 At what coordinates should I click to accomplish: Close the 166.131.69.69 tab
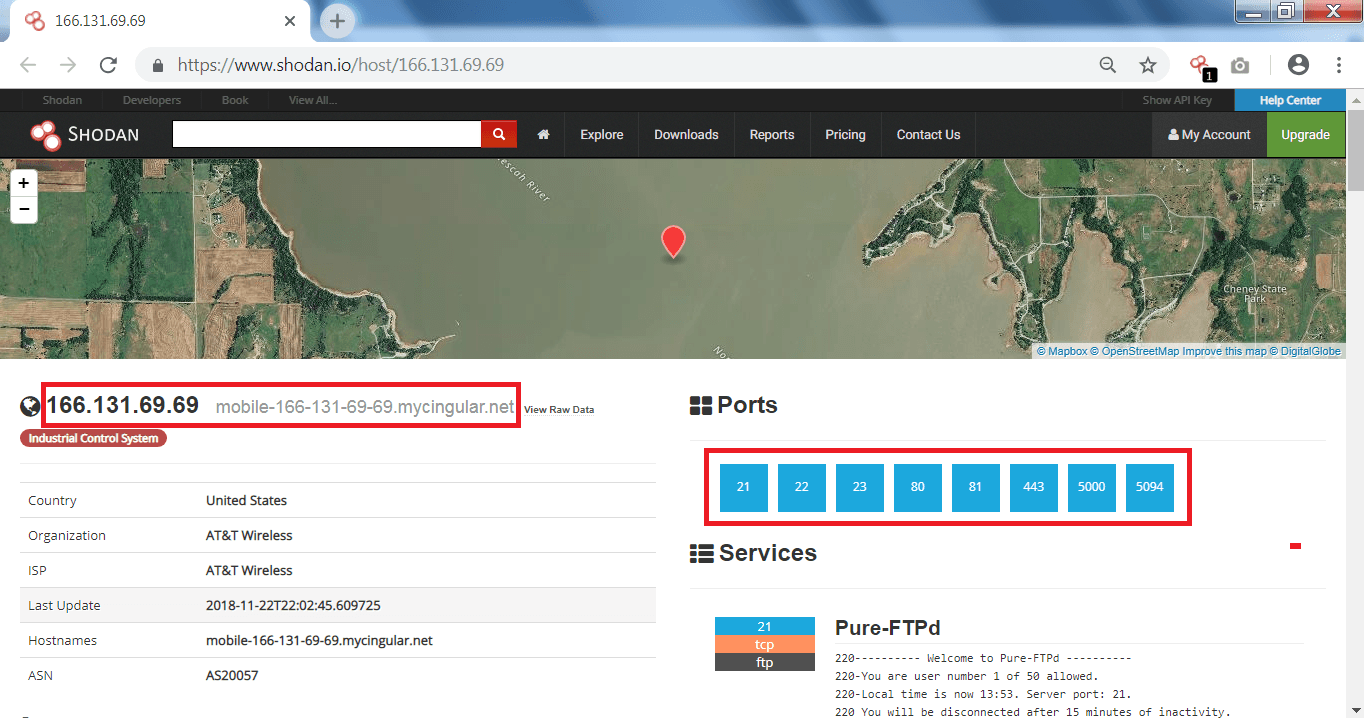291,20
